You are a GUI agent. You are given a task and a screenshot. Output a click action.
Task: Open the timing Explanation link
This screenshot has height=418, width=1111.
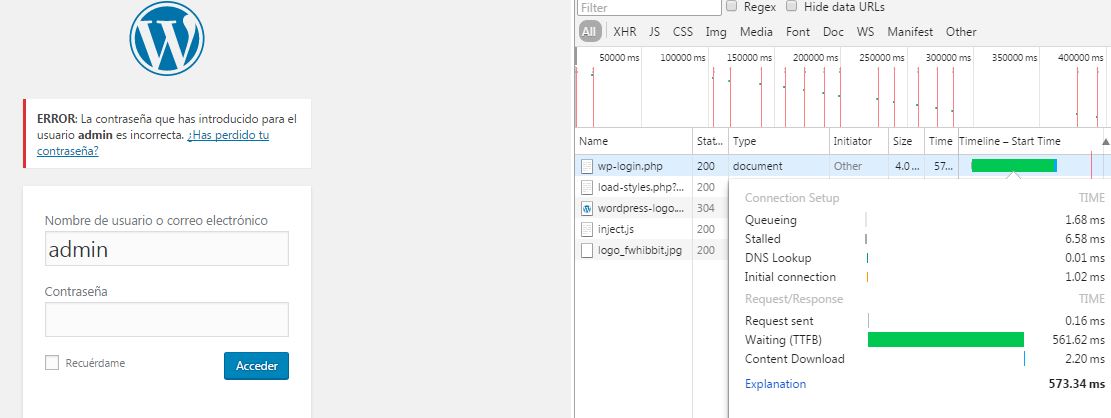(x=775, y=384)
